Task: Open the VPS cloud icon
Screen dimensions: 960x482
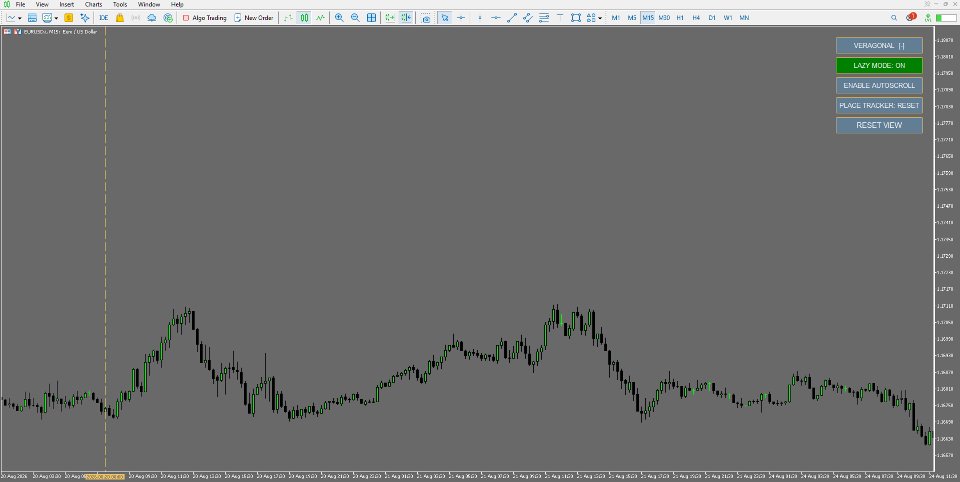Action: (x=152, y=18)
